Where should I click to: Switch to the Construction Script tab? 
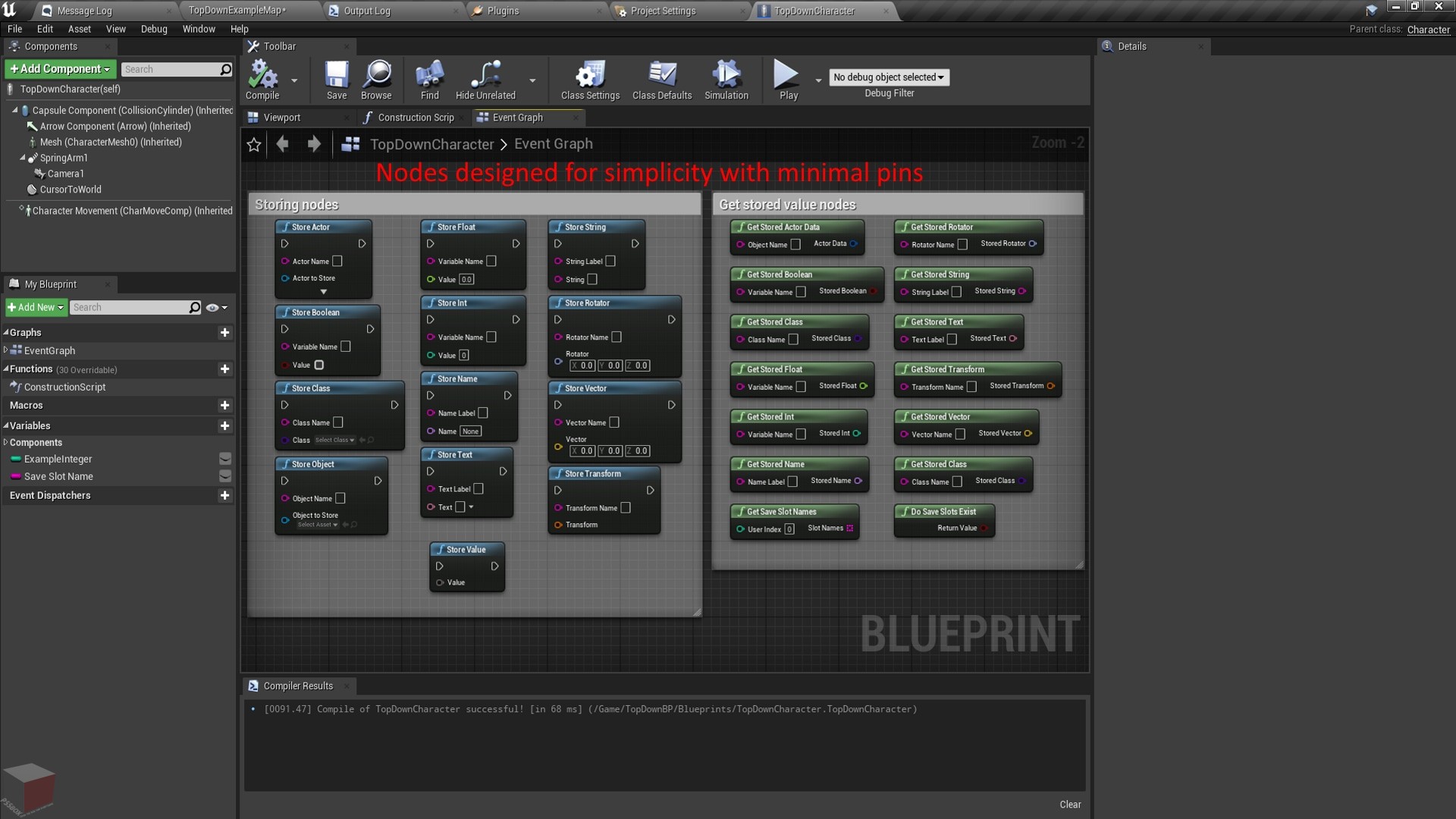[x=416, y=118]
